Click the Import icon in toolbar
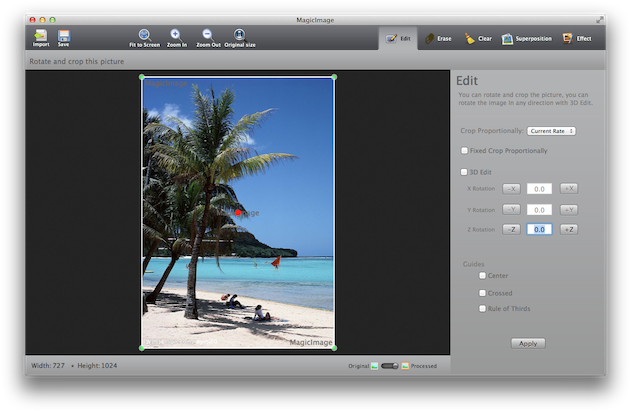Screen dimensions: 630x411 coord(41,35)
